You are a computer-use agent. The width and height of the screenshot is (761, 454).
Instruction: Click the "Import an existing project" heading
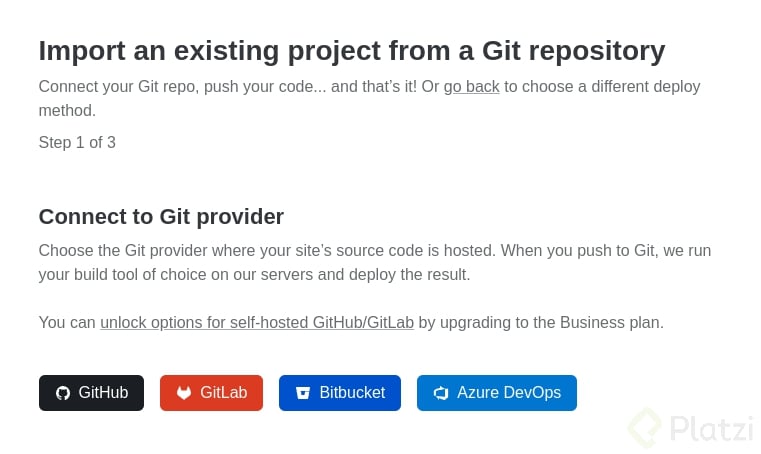pos(352,50)
